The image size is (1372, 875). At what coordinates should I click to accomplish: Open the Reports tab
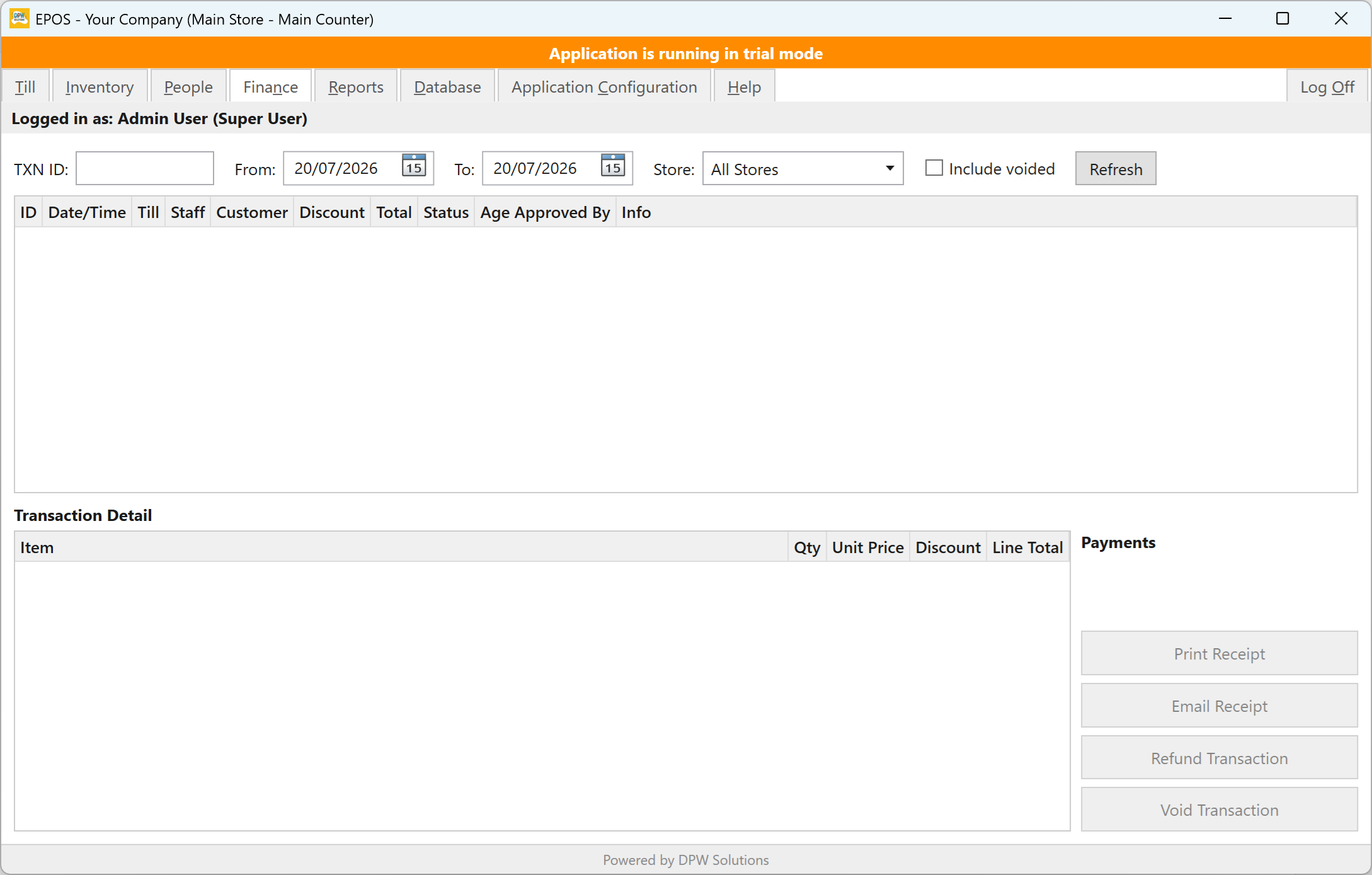tap(356, 86)
